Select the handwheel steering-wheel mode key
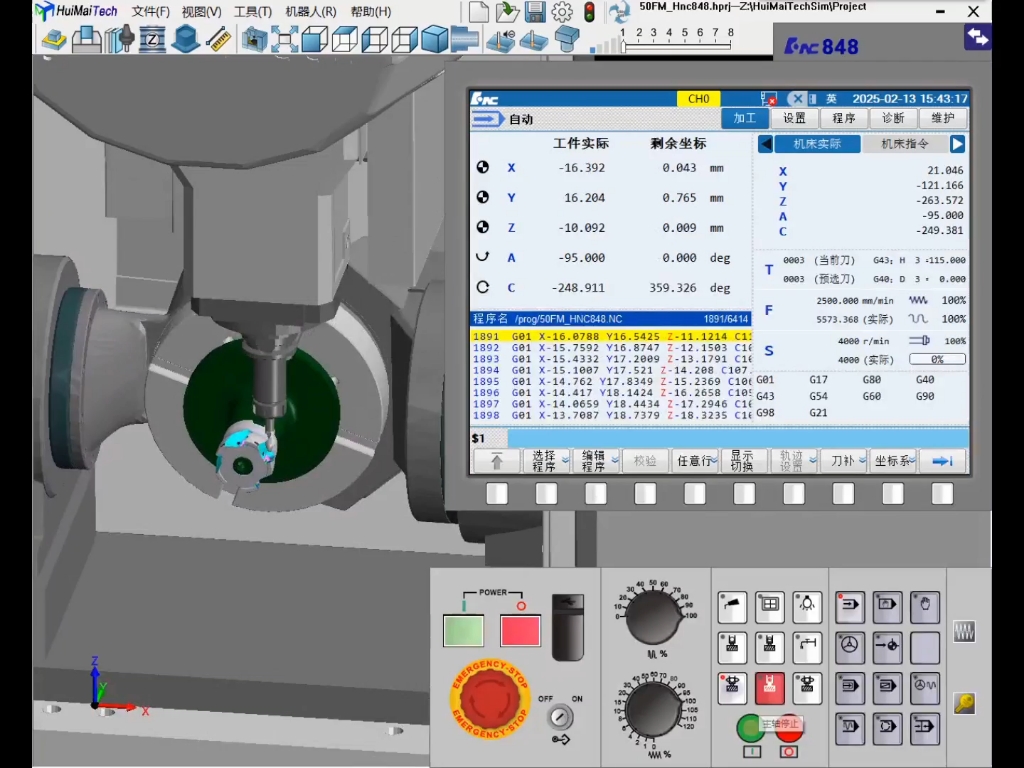Image resolution: width=1024 pixels, height=768 pixels. tap(849, 646)
